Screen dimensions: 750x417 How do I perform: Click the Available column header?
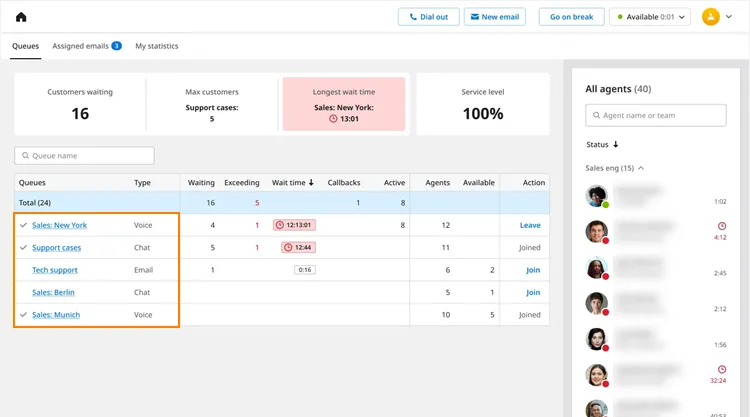click(478, 183)
